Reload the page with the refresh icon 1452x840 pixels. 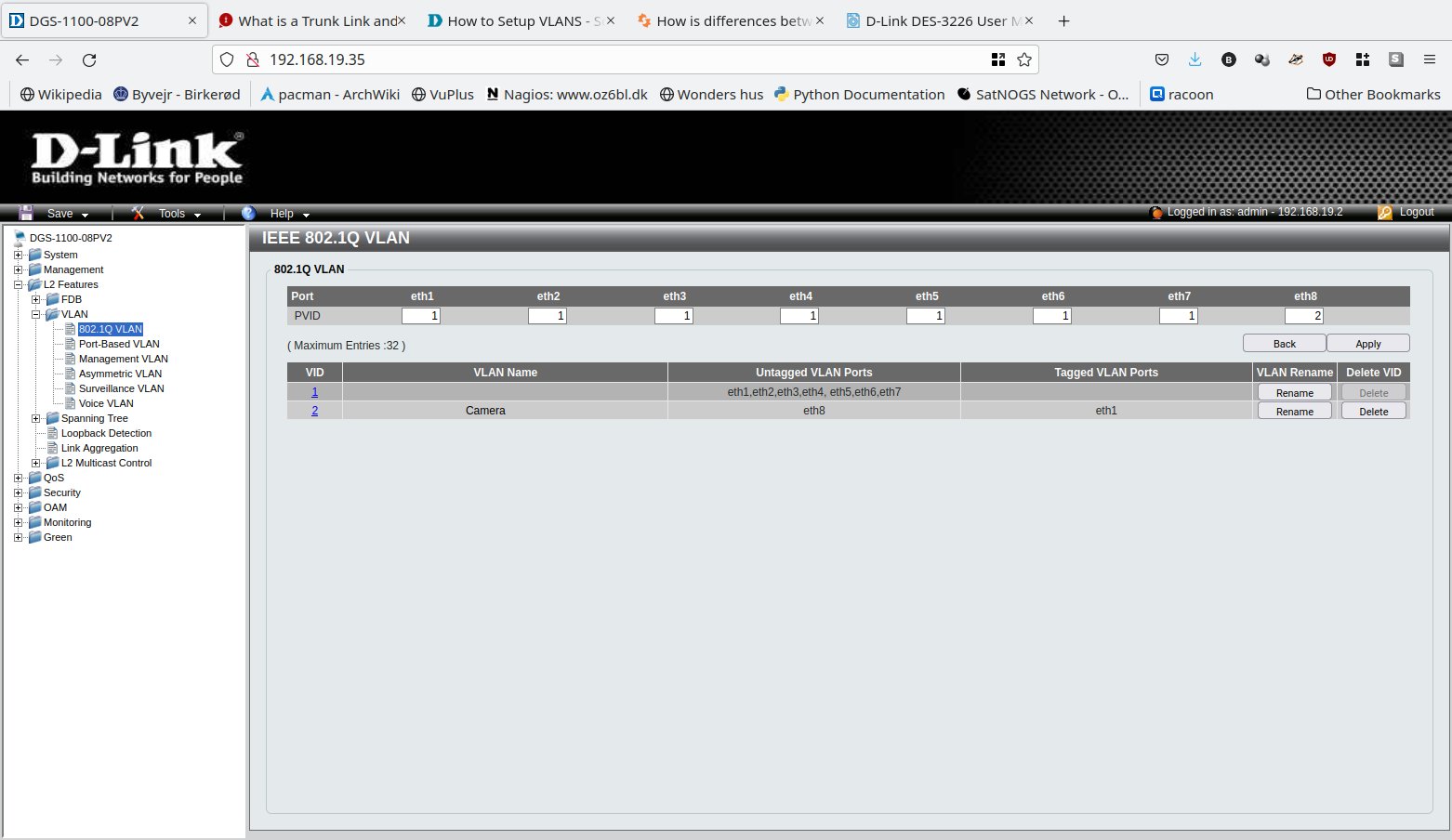click(x=89, y=59)
